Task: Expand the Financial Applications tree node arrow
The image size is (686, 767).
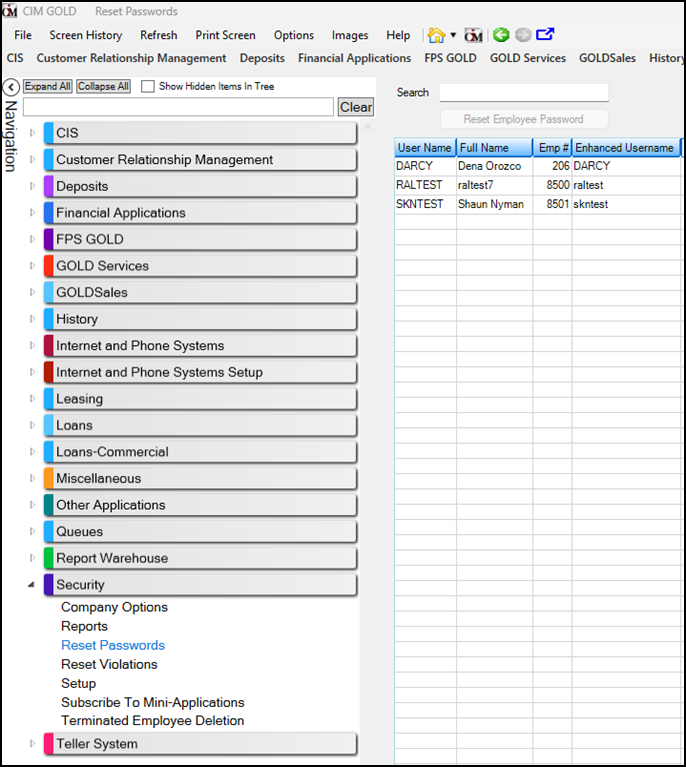Action: click(x=32, y=212)
